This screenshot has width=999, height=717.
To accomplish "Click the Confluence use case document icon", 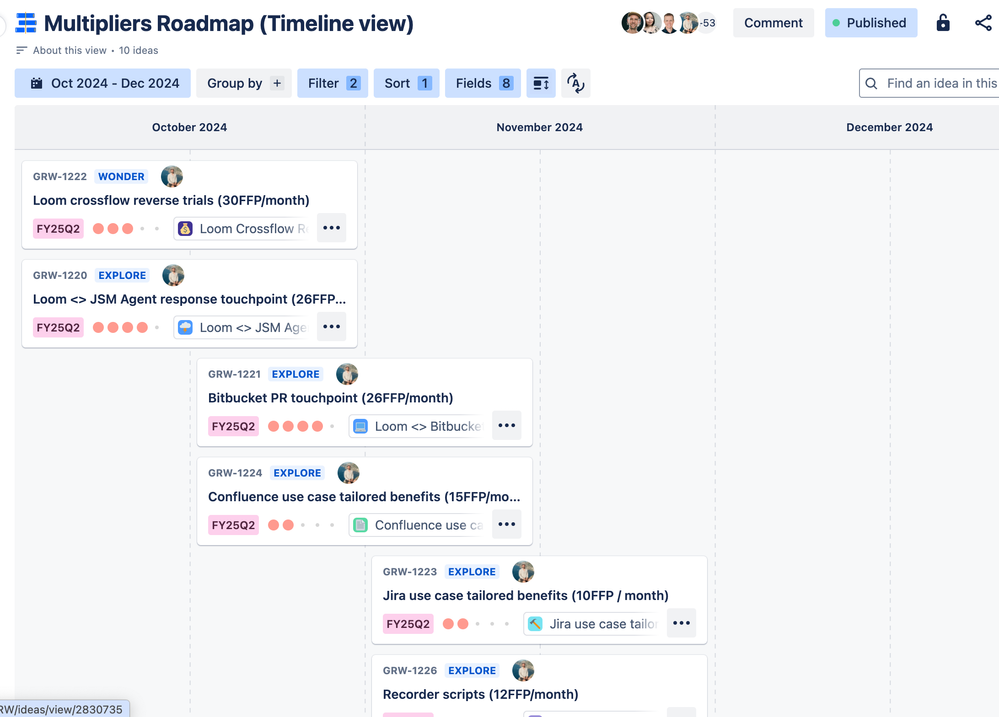I will (x=361, y=525).
